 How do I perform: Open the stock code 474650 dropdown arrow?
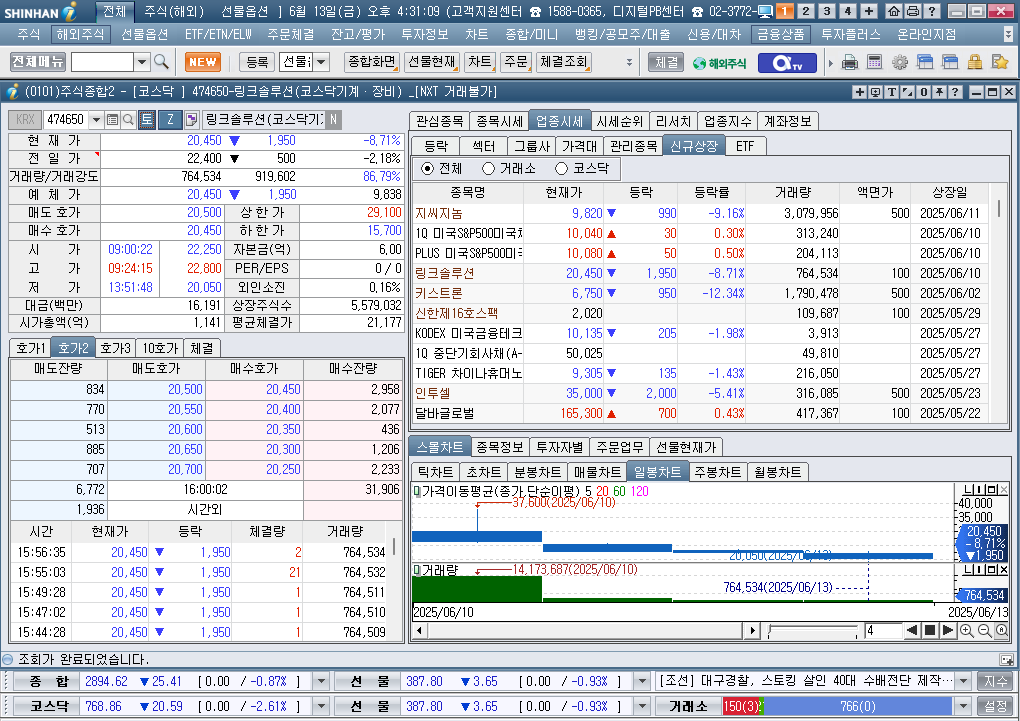(96, 120)
